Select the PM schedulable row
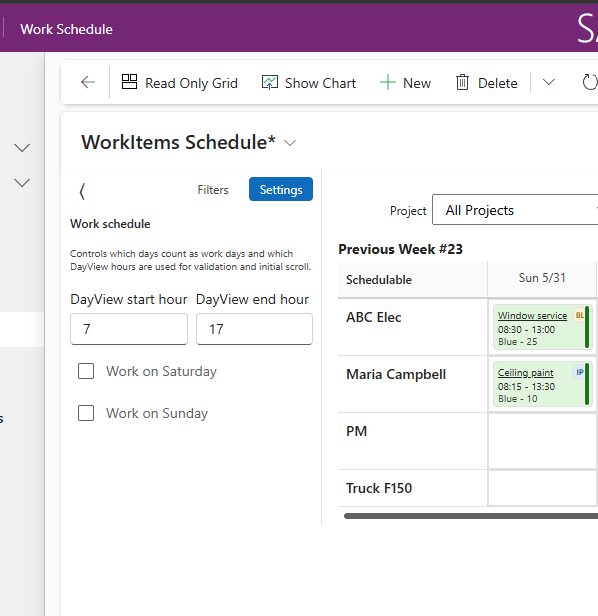 tap(356, 431)
